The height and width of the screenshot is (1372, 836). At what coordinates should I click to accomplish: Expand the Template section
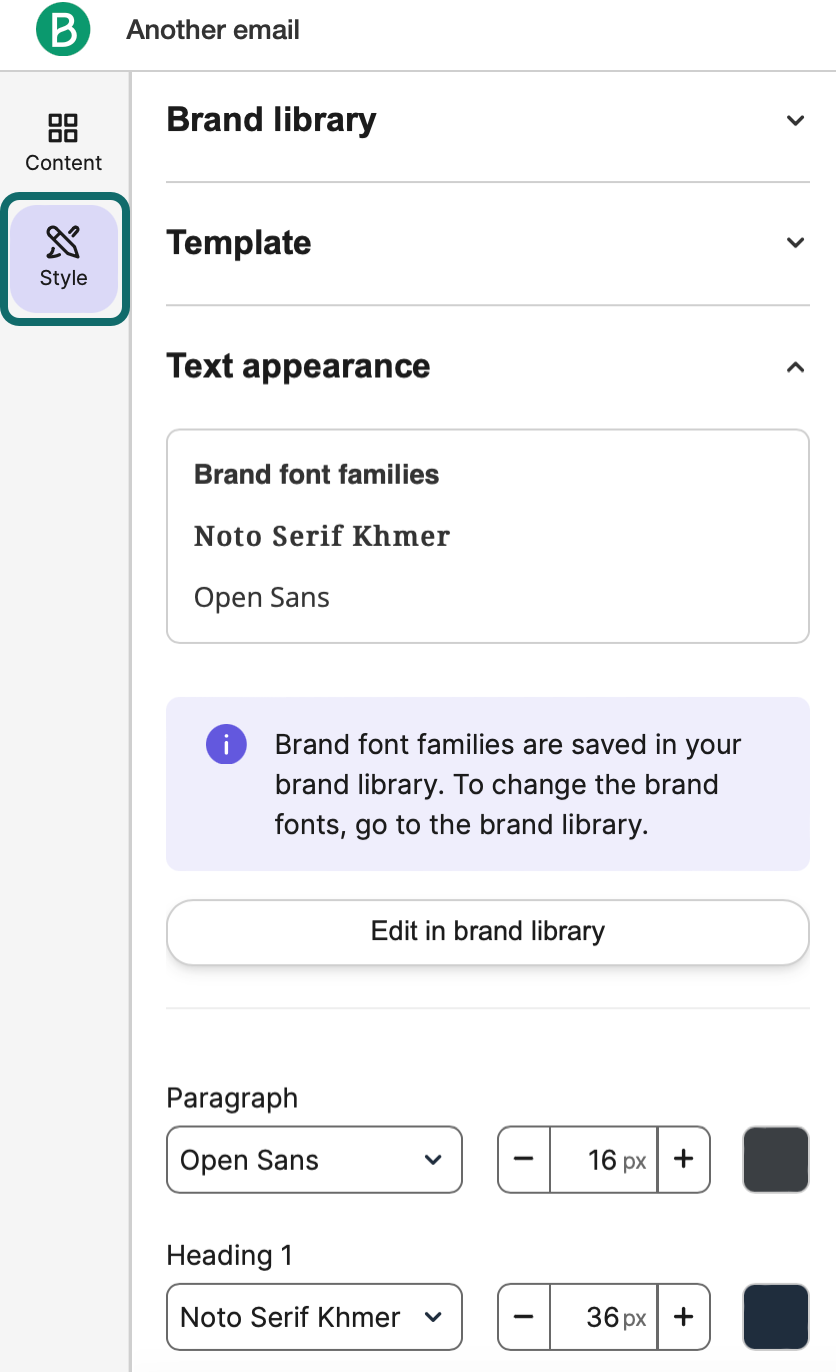[795, 242]
